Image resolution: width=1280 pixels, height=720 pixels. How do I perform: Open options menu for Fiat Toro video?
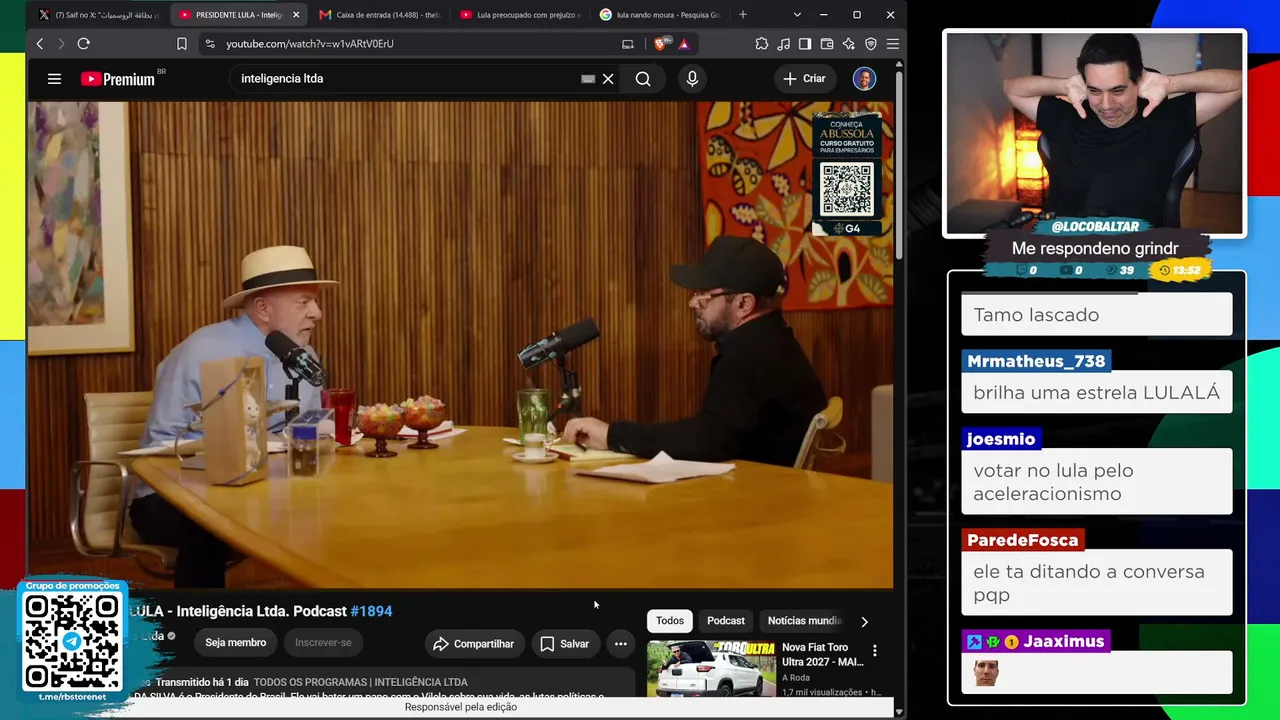click(875, 651)
